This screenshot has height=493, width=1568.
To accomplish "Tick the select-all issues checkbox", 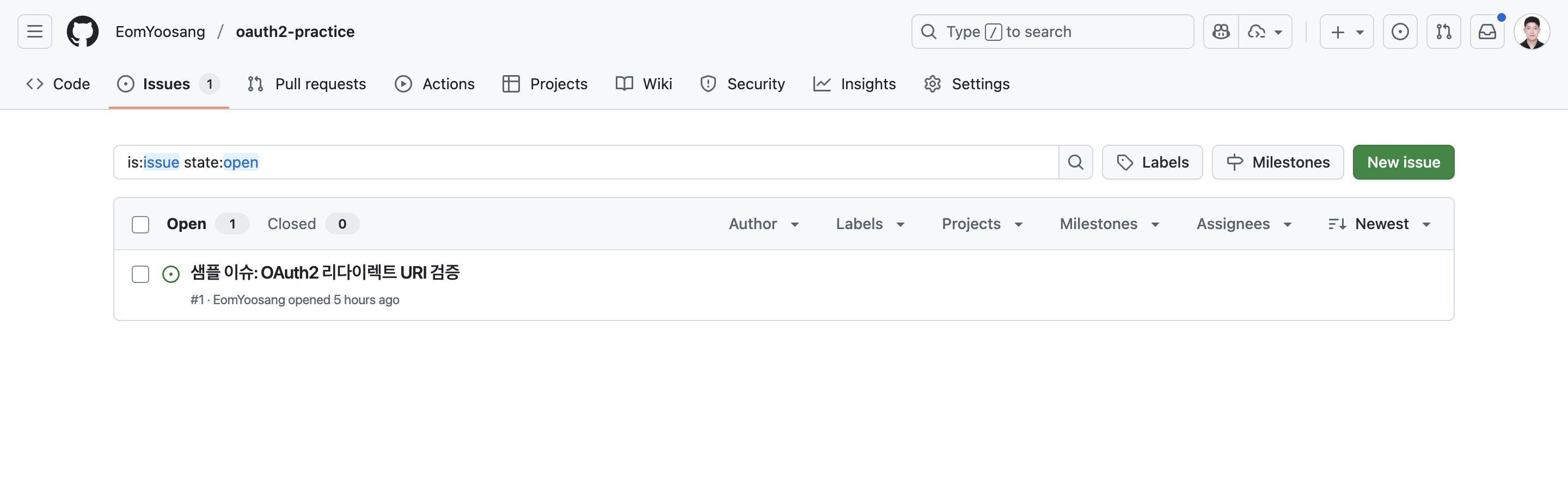I will pyautogui.click(x=140, y=225).
